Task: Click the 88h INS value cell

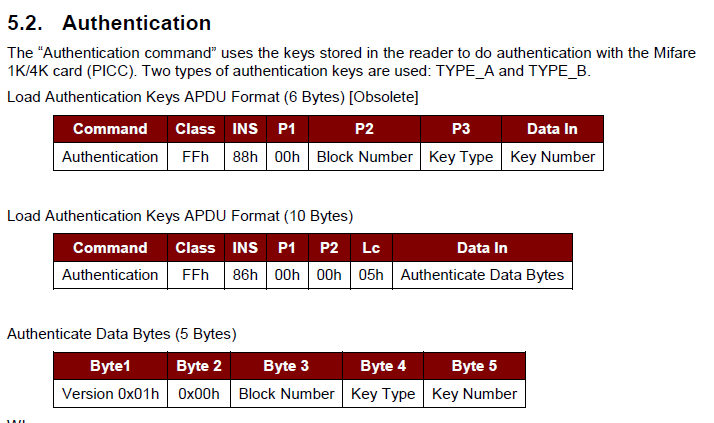Action: click(245, 157)
